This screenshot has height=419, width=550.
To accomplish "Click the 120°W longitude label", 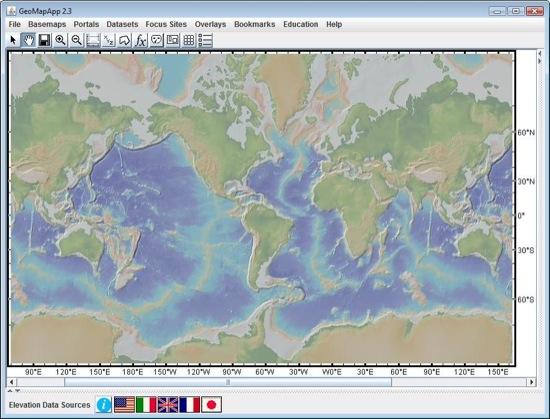I will (199, 372).
